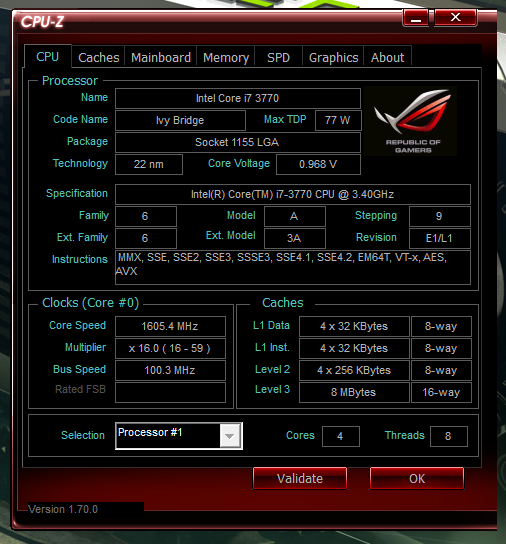Click the Ext. Model value 3A
The width and height of the screenshot is (506, 544).
coord(295,238)
